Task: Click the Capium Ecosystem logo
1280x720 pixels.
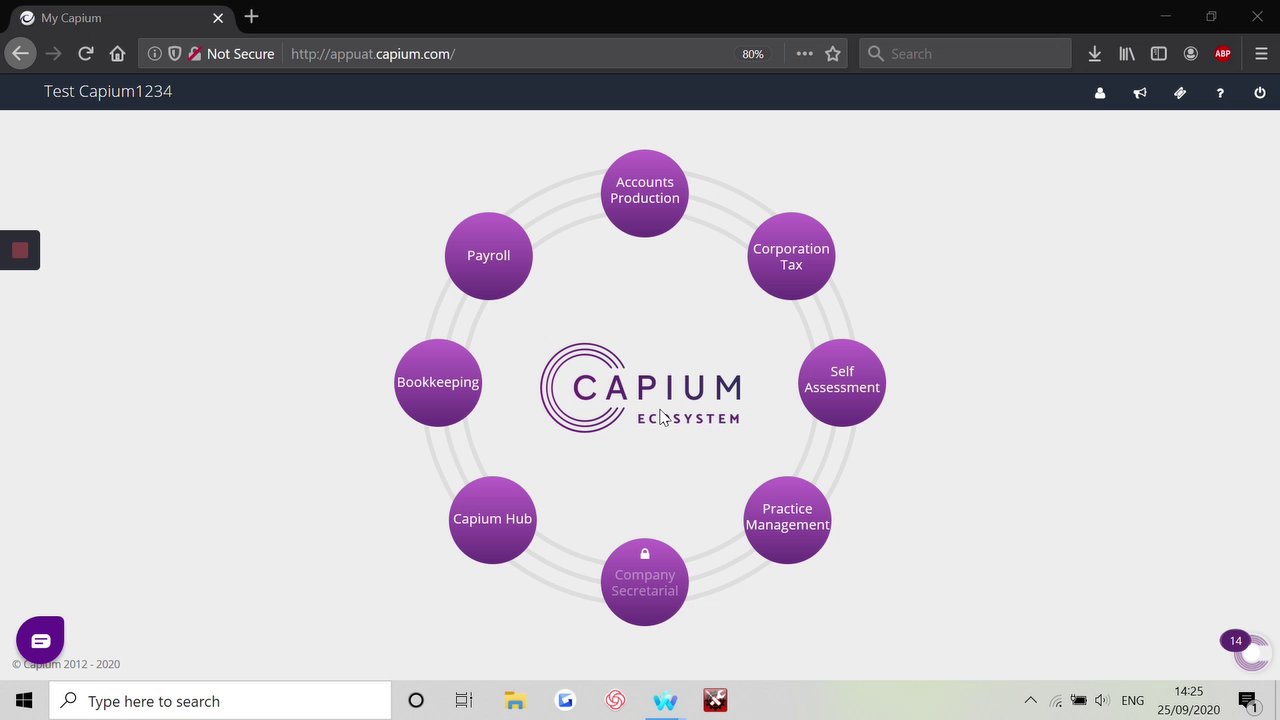Action: coord(641,388)
